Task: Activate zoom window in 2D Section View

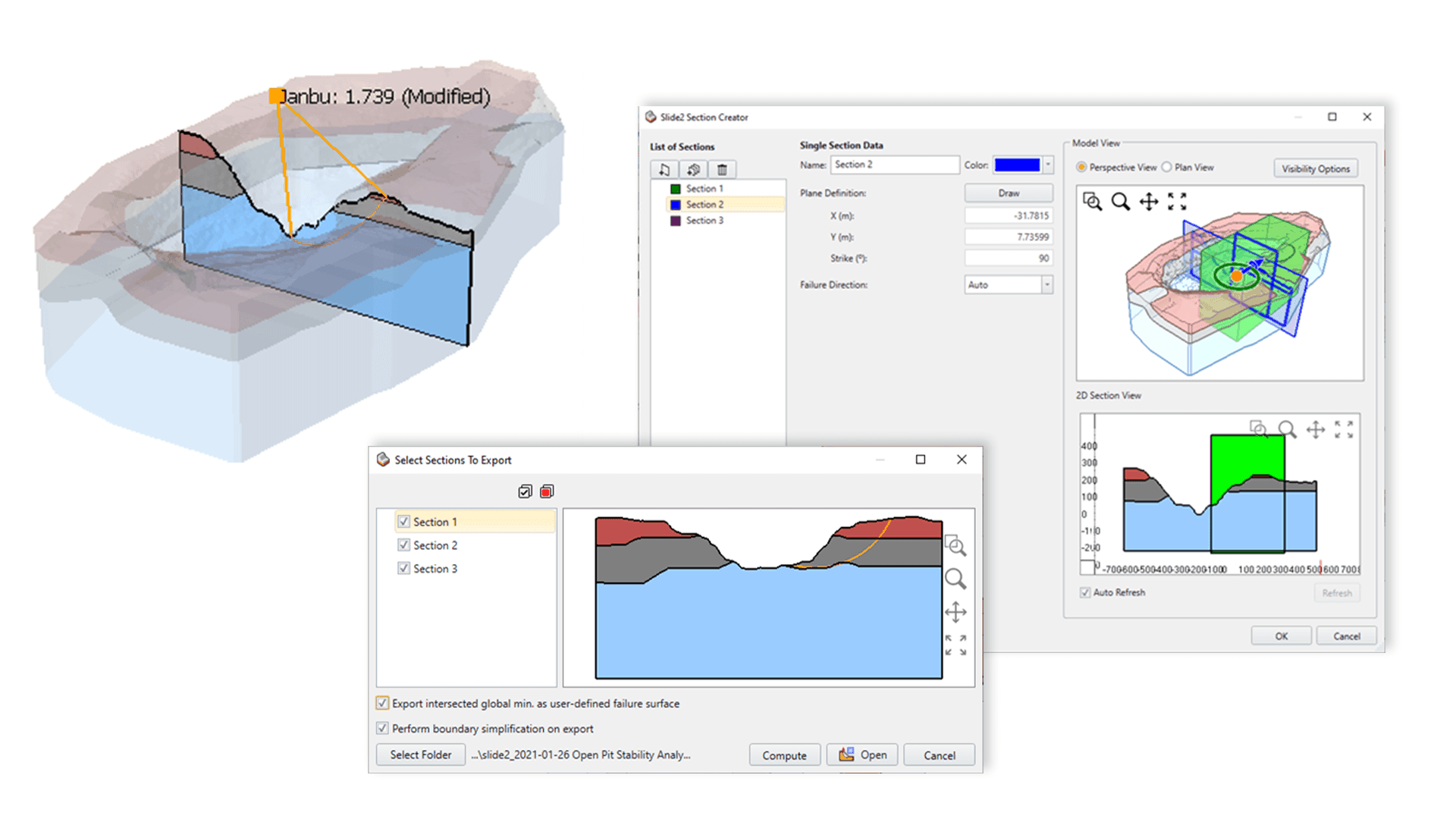Action: coord(1258,430)
